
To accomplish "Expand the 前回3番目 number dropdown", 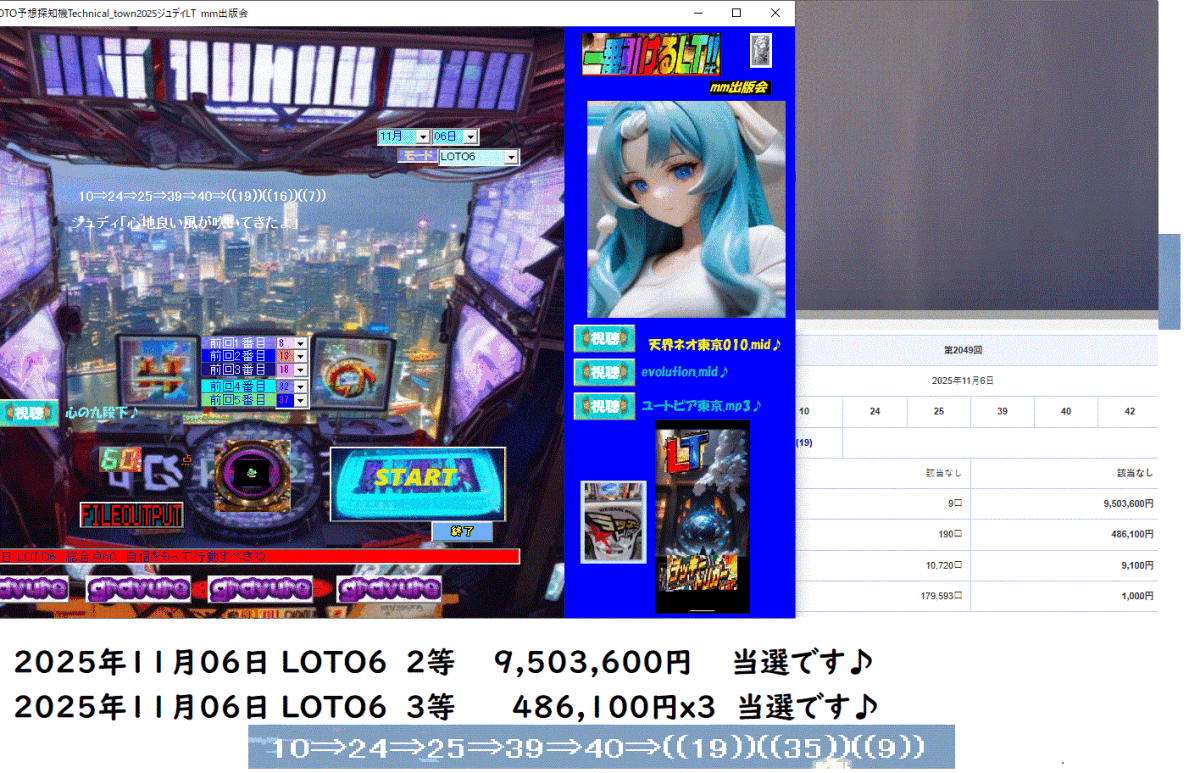I will (x=301, y=369).
